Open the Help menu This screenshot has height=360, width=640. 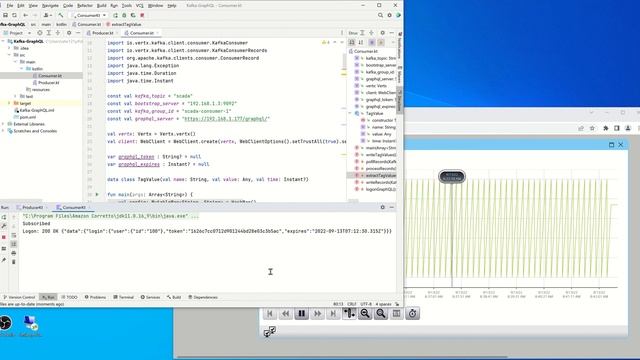point(172,6)
